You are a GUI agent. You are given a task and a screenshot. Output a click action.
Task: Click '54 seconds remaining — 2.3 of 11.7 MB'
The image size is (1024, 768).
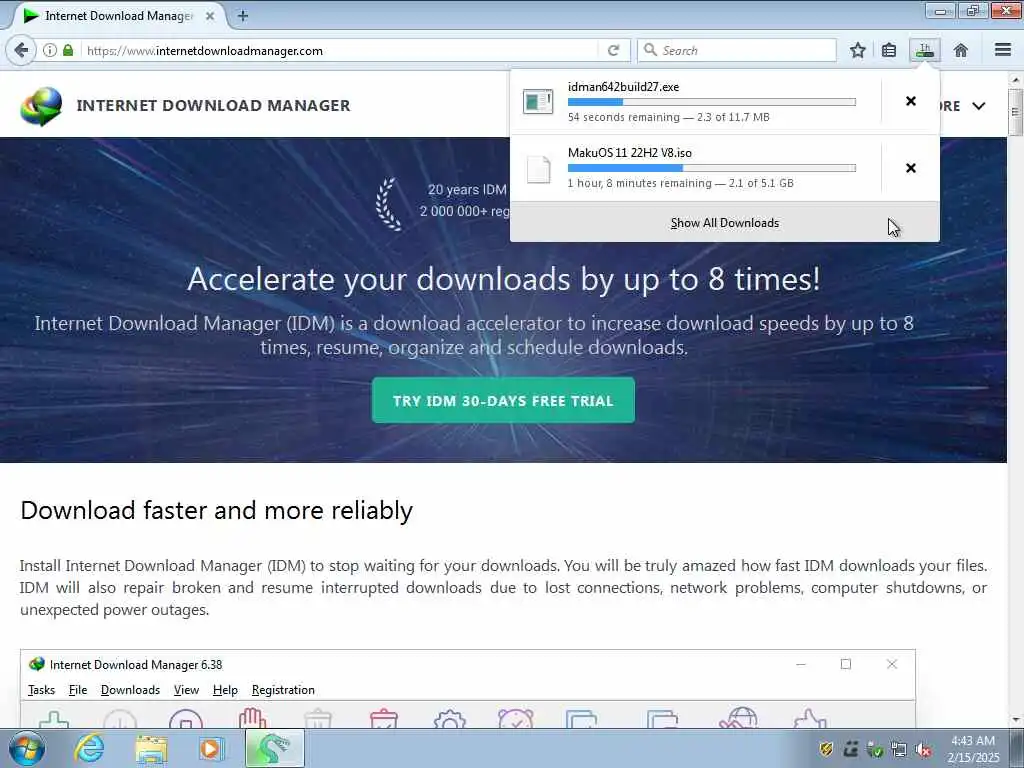(x=669, y=117)
